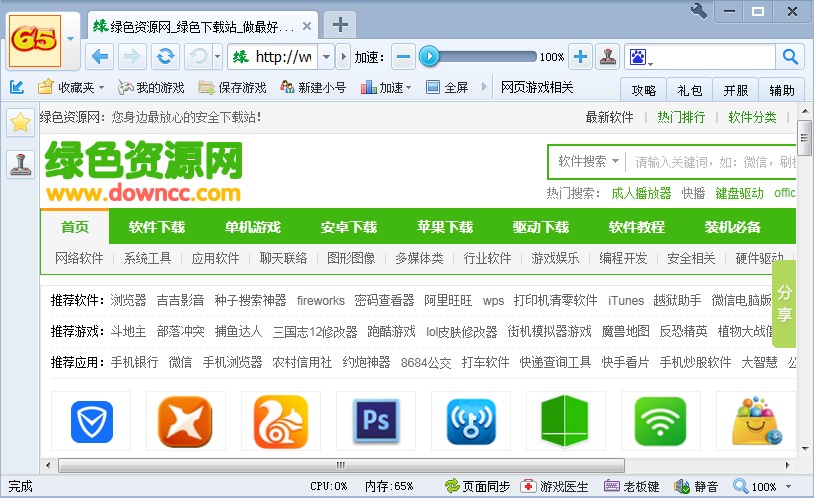Open 游戏医生 in status bar
Image resolution: width=814 pixels, height=498 pixels.
554,486
